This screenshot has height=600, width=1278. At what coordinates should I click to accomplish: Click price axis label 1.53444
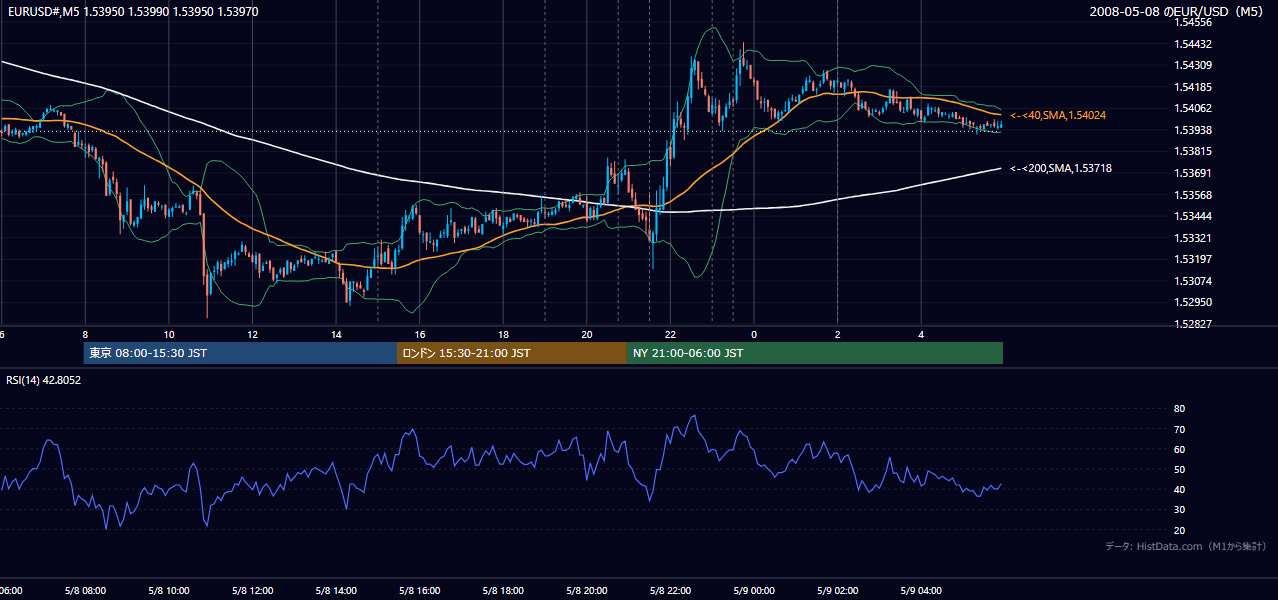(1194, 216)
